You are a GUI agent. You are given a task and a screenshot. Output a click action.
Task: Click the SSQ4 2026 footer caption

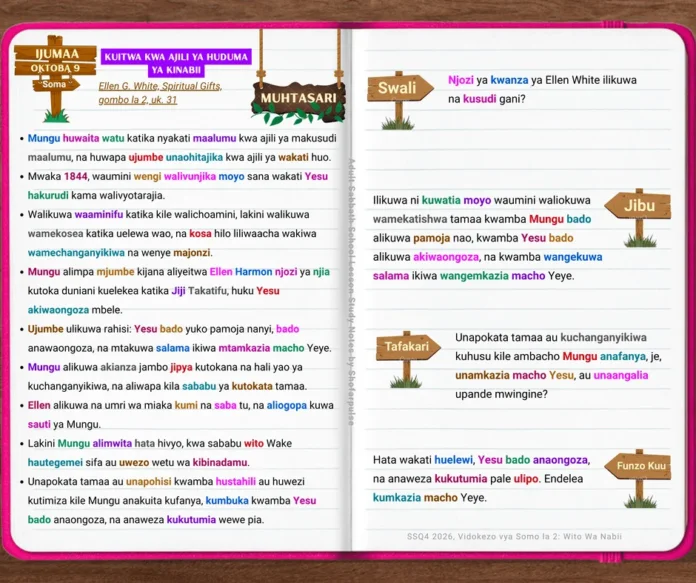[514, 536]
